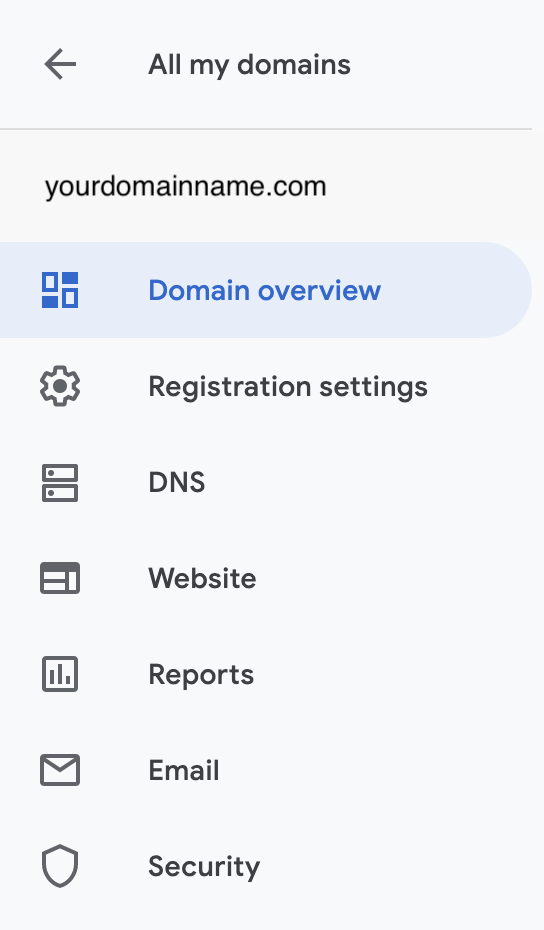
Task: Go to the Security section label
Action: pos(204,867)
